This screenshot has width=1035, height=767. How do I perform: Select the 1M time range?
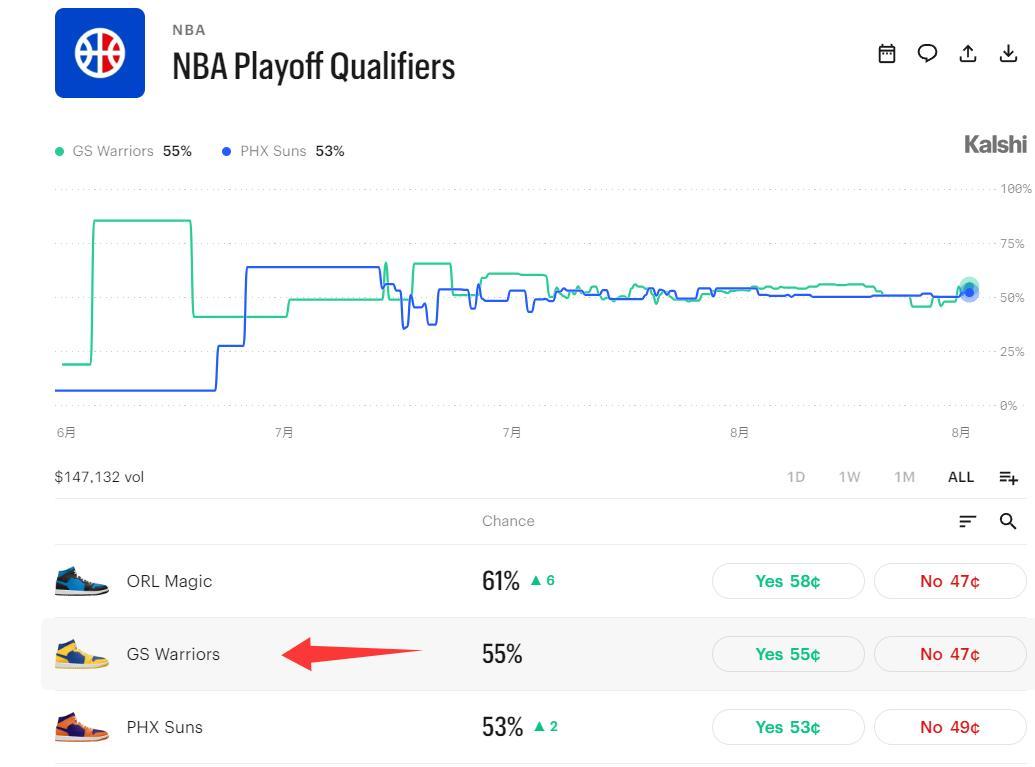tap(904, 477)
